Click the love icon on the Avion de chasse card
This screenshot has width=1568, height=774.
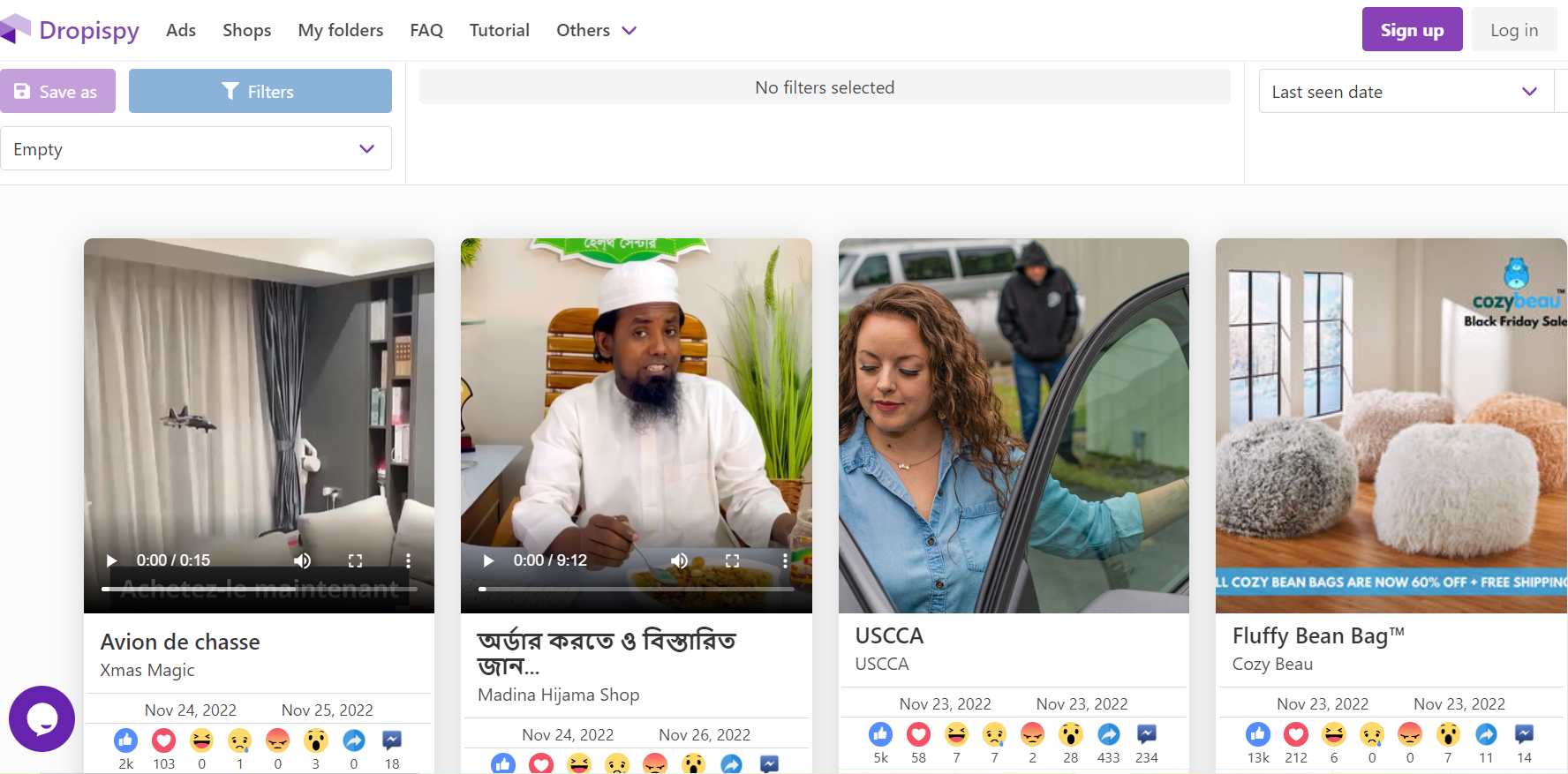(x=164, y=740)
